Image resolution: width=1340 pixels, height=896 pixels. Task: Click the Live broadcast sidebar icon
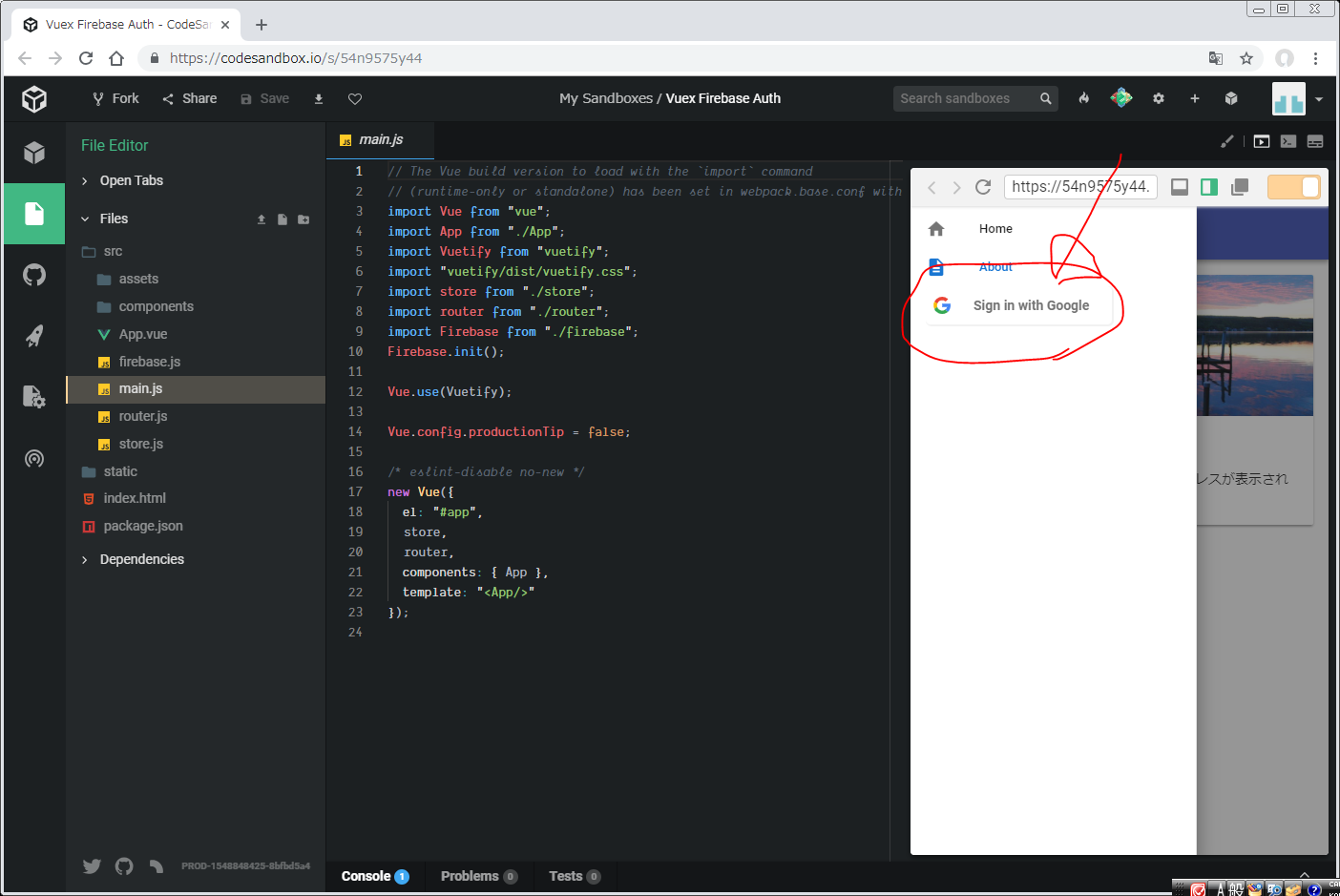tap(34, 459)
